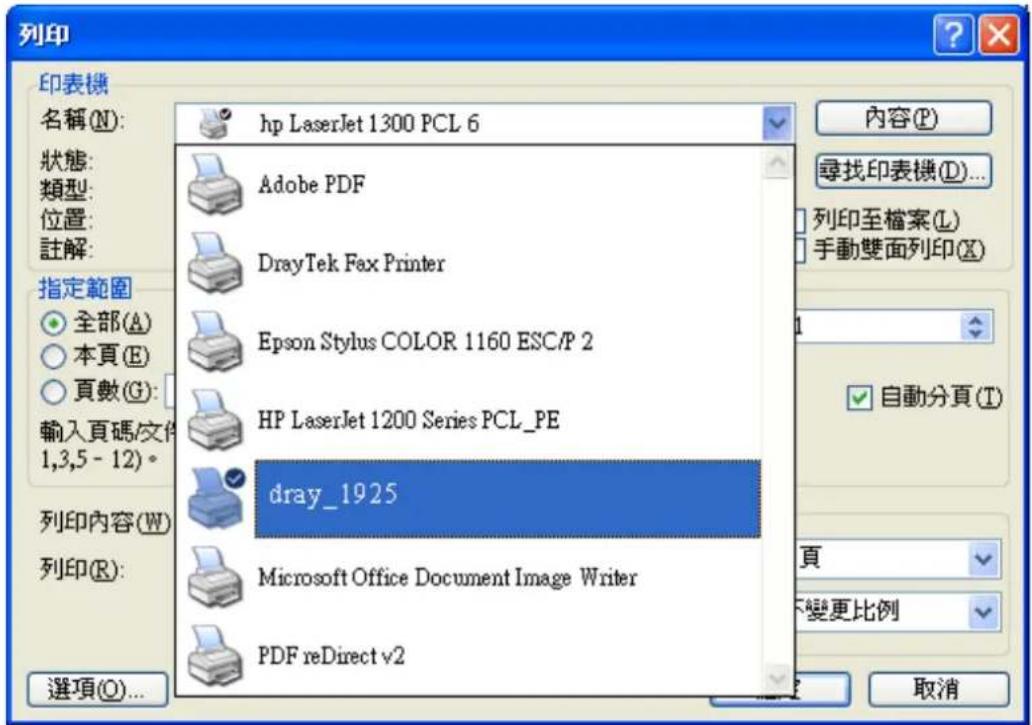Screen dimensions: 1032x725
Task: Open the help question mark button
Action: pos(953,34)
